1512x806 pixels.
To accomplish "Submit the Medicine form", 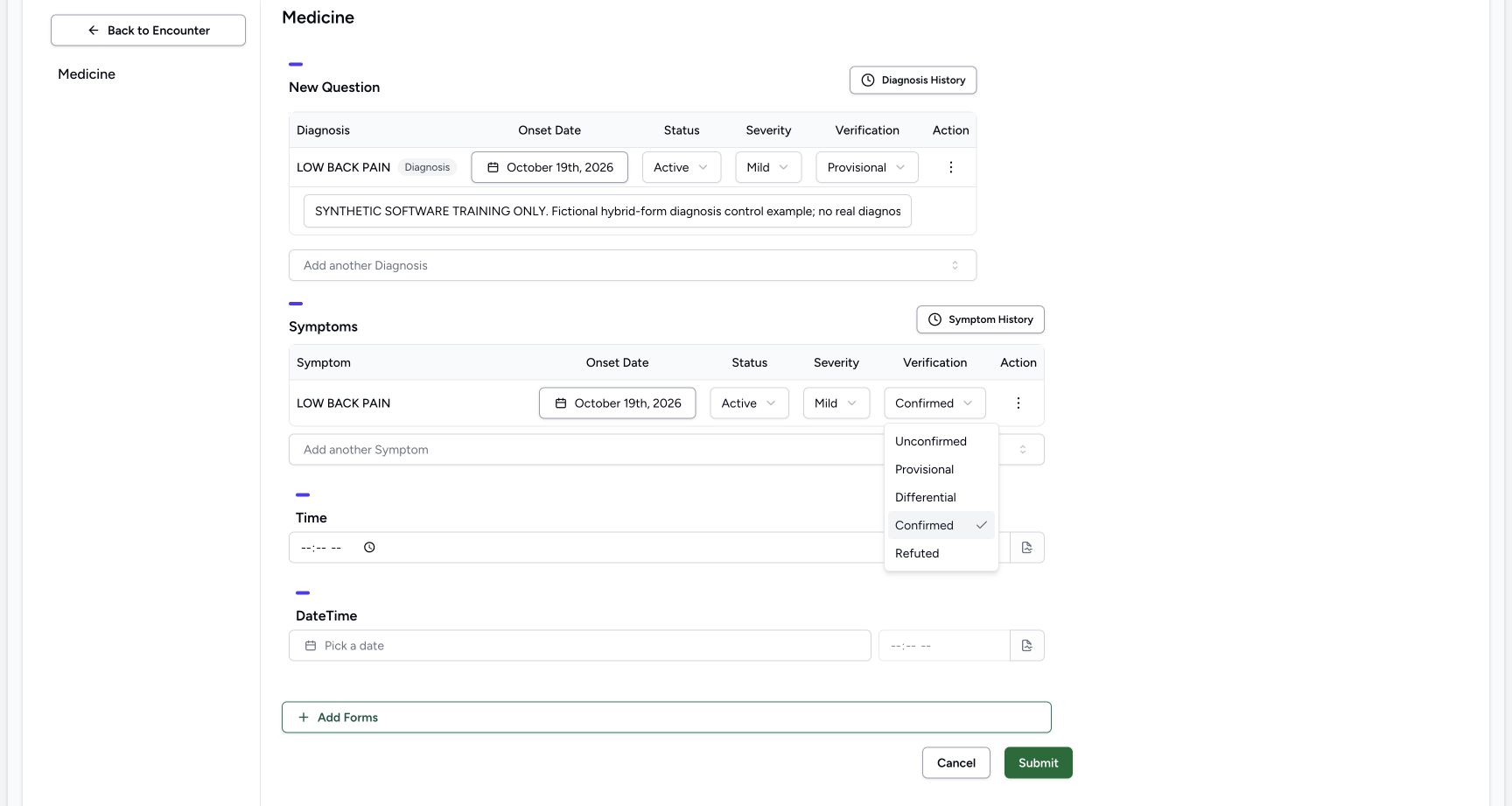I will click(x=1039, y=763).
